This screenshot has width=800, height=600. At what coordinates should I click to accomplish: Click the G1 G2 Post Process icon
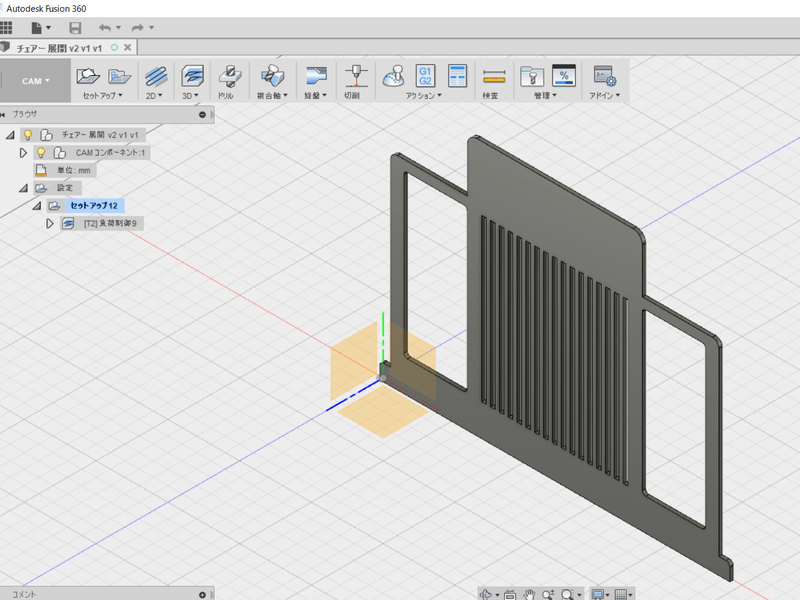coord(425,75)
